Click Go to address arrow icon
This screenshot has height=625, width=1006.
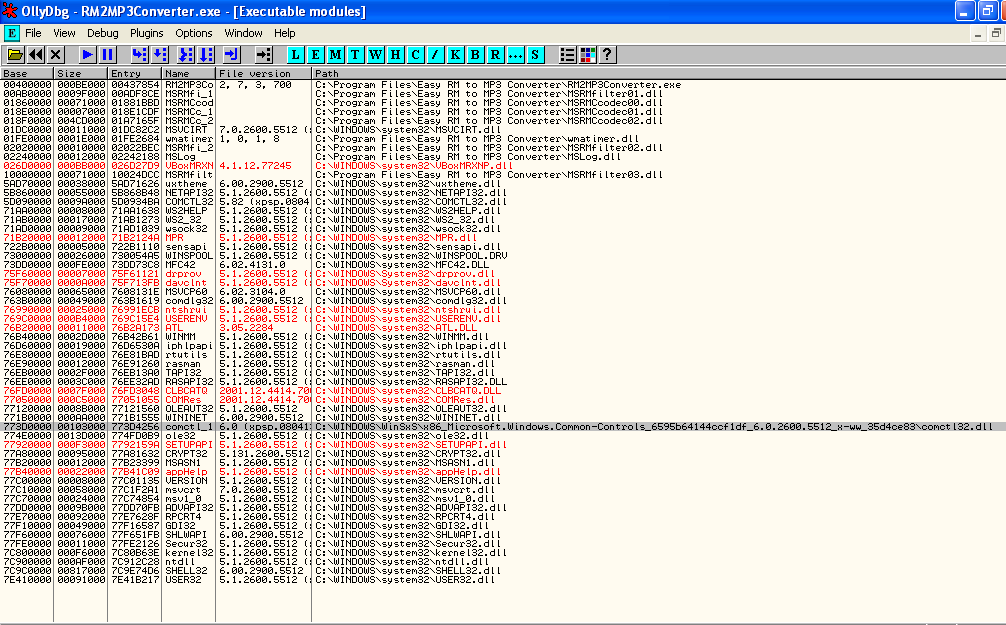coord(263,55)
